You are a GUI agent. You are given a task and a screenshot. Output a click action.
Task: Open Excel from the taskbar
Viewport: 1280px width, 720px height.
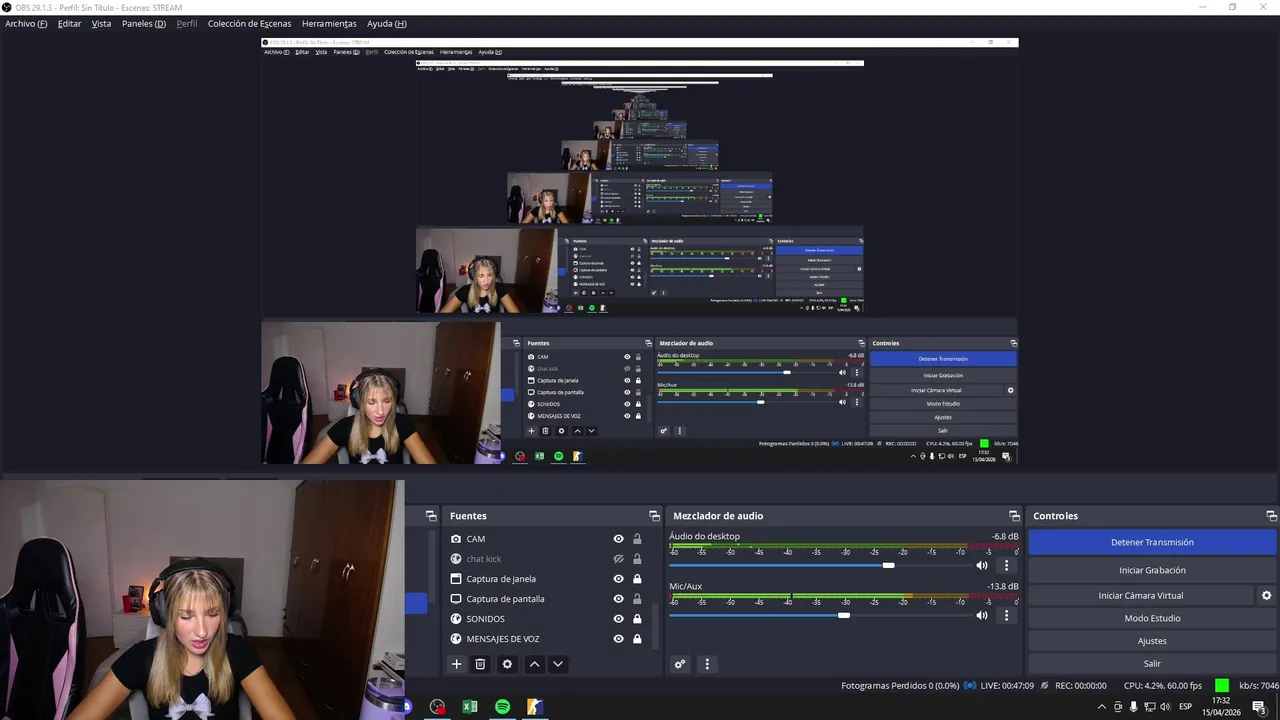click(470, 707)
